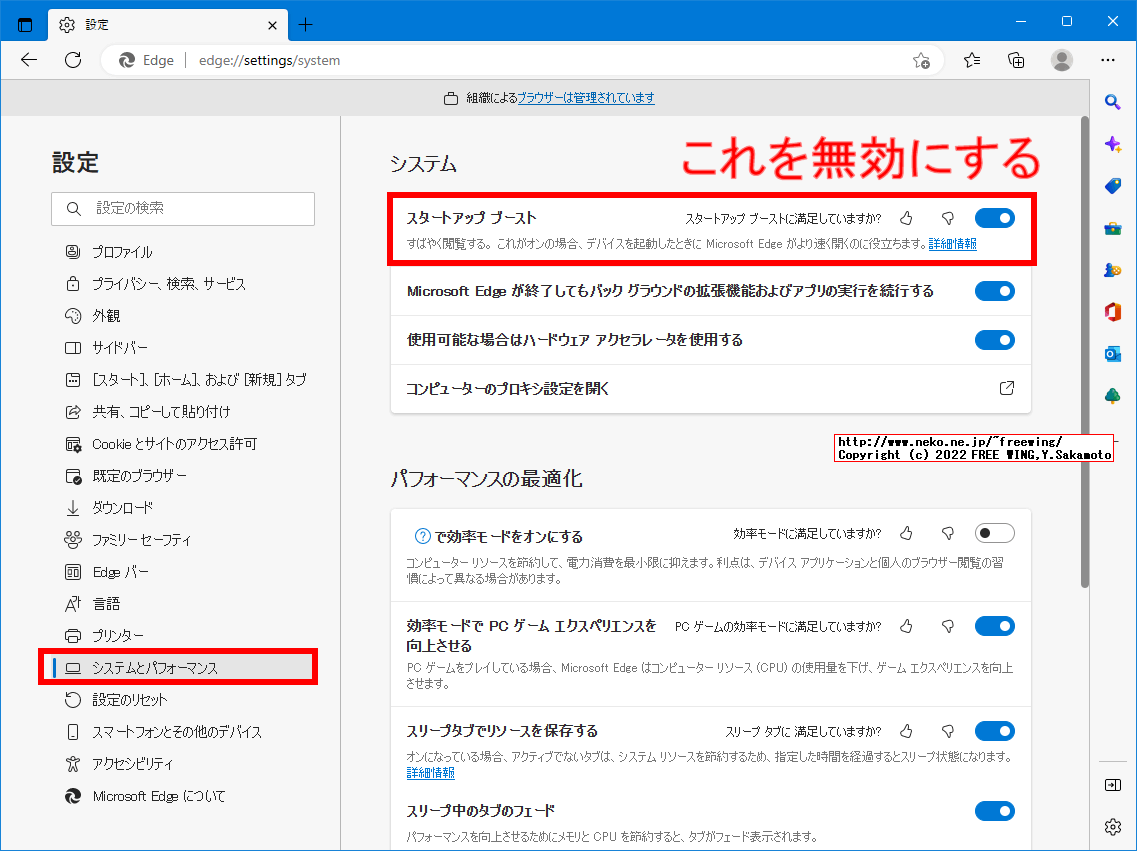This screenshot has width=1137, height=851.
Task: Turn off ハードウェア アクセラレータ toggle
Action: 994,339
